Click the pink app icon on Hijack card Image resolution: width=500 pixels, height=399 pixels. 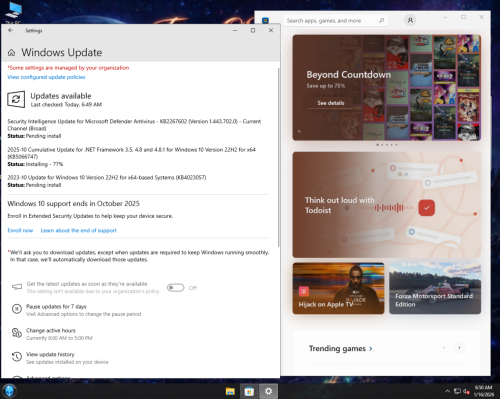point(304,291)
